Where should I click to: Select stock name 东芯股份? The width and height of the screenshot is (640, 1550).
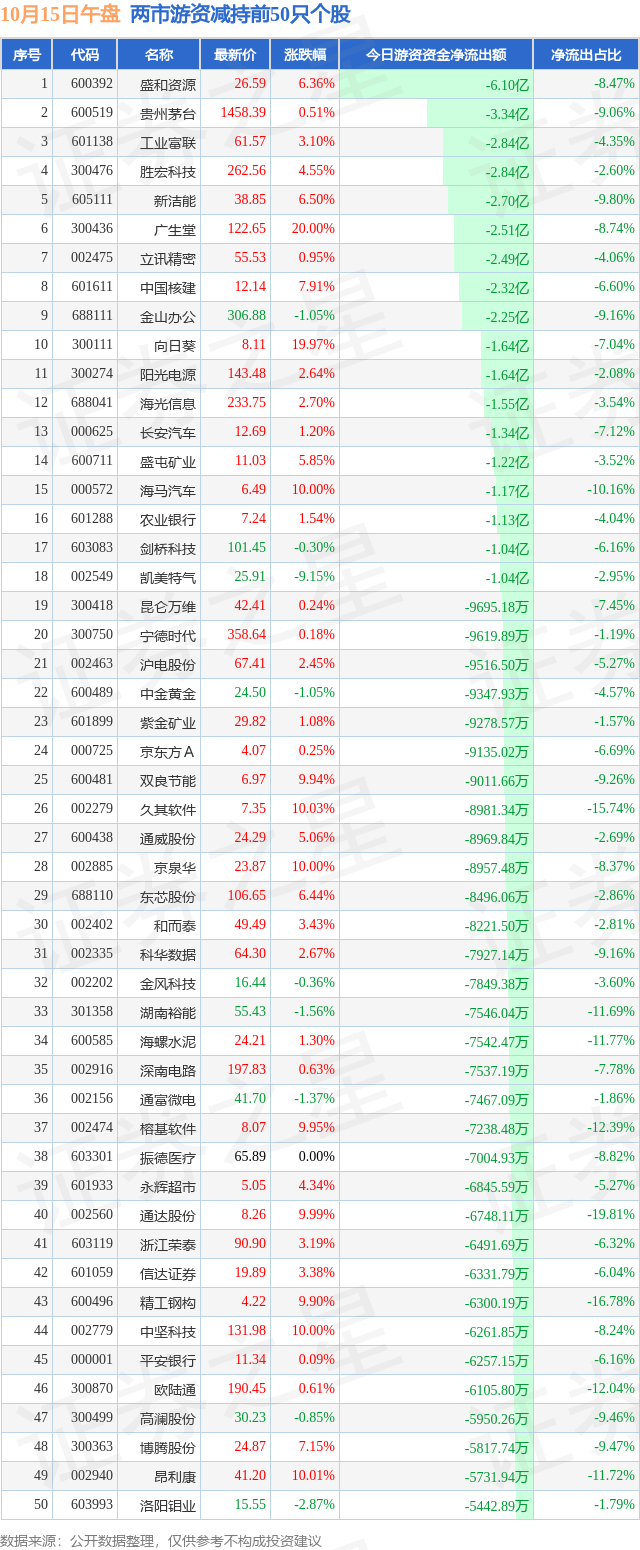(168, 896)
